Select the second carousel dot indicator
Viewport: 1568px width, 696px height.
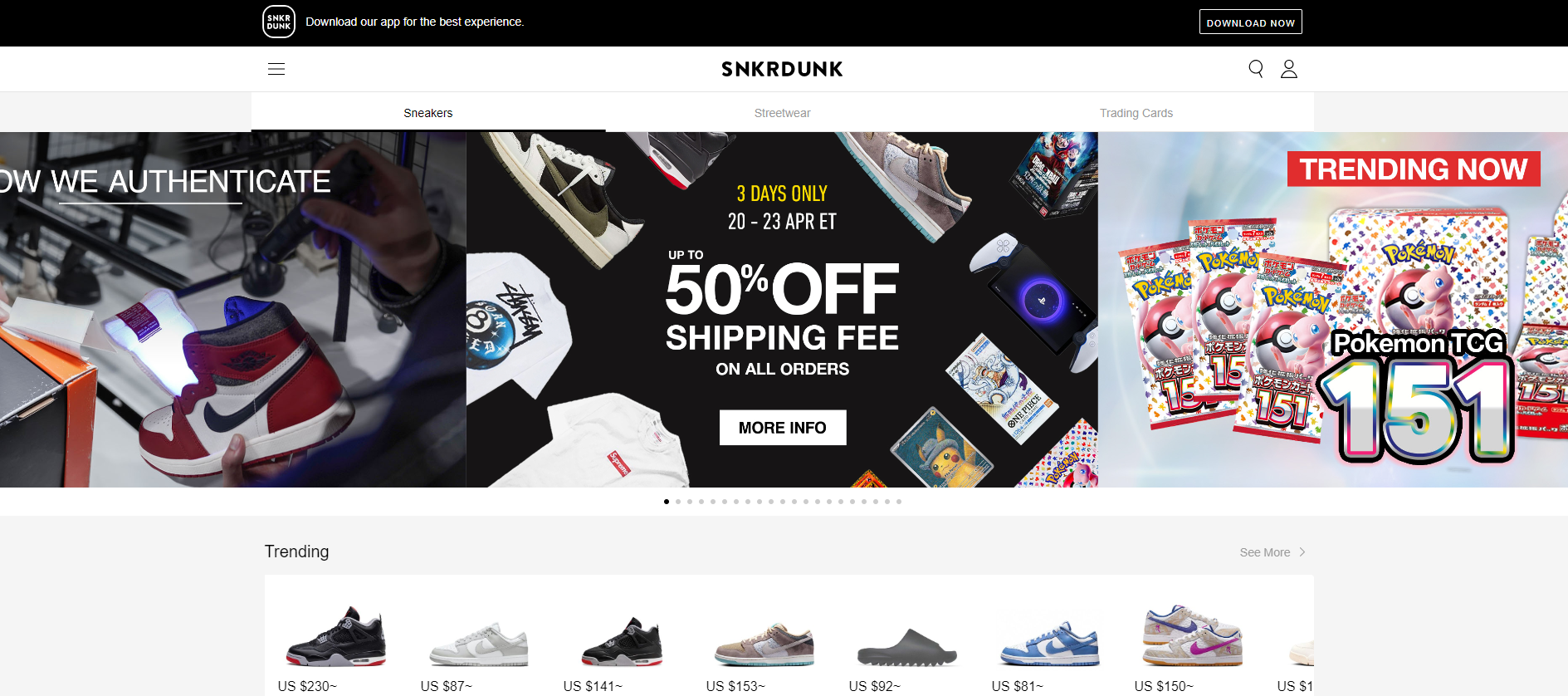(x=678, y=502)
